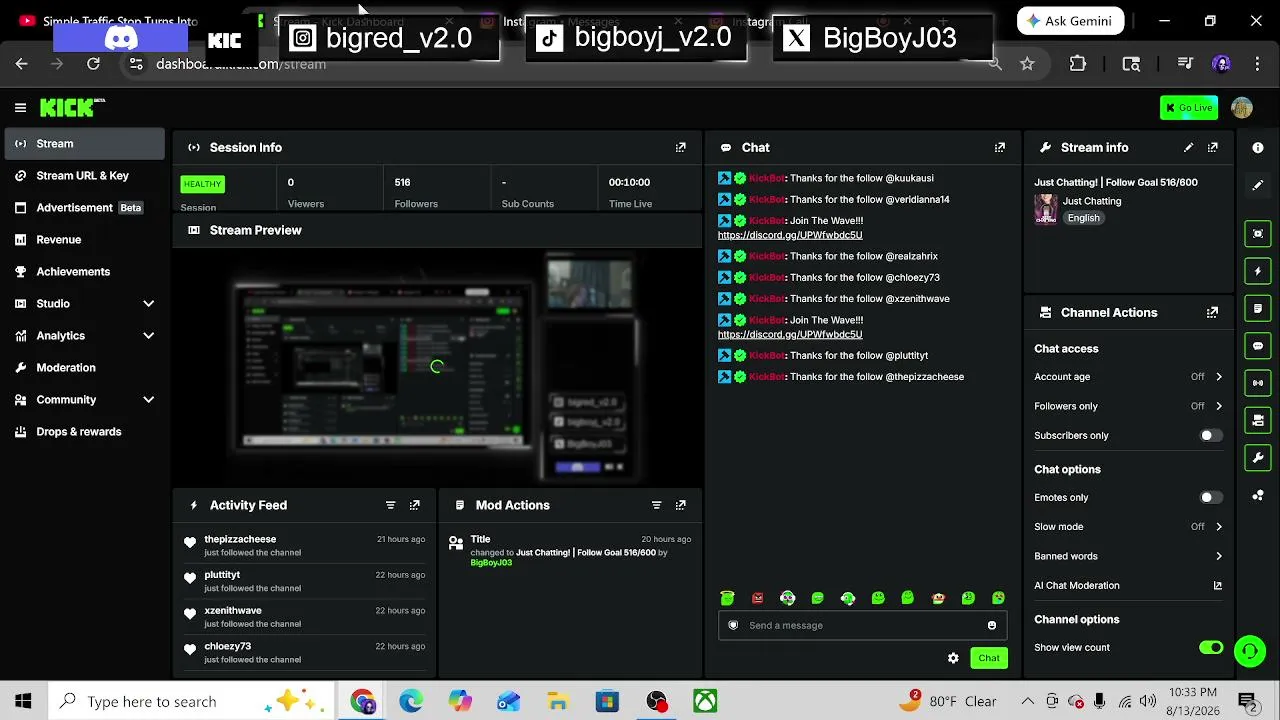
Task: Toggle the document widget in the right rail
Action: [x=1258, y=308]
